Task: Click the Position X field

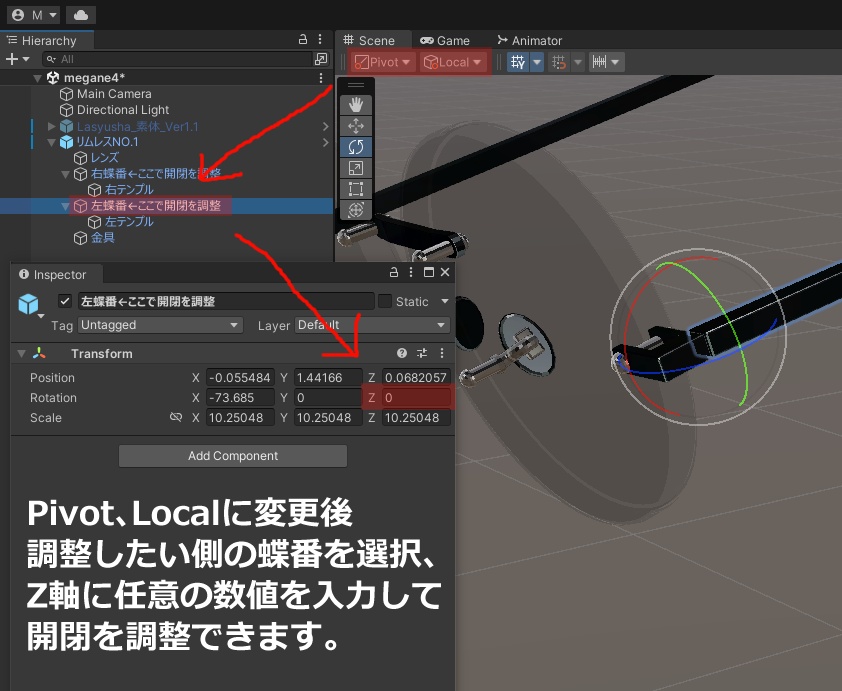Action: (x=240, y=377)
